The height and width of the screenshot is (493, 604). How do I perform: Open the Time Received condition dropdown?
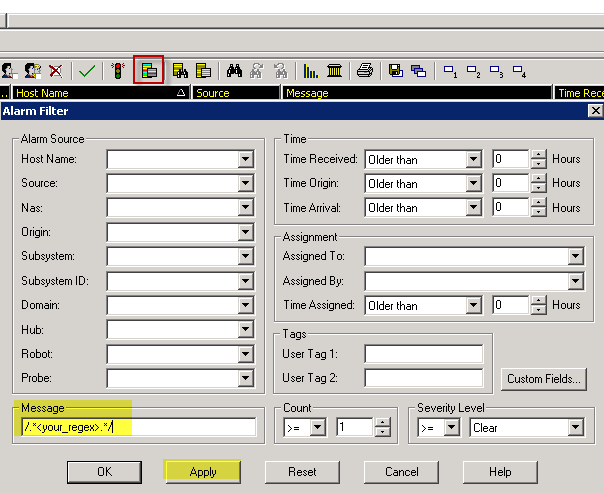[x=473, y=159]
